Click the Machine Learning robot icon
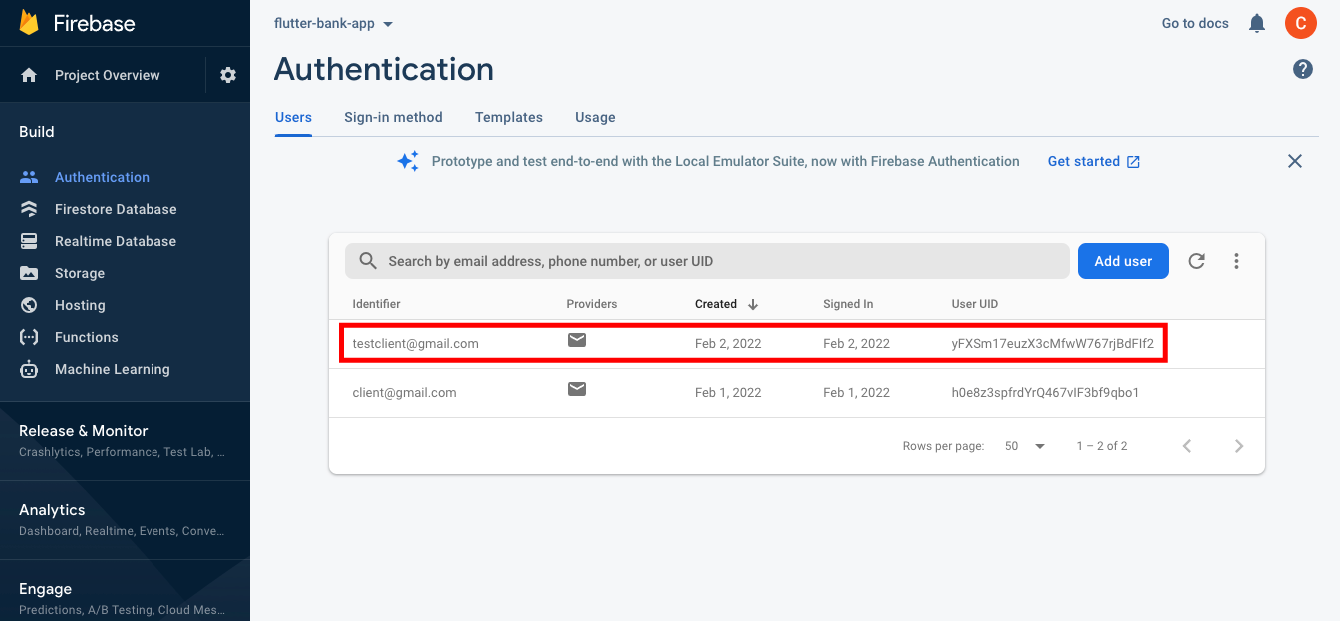 [x=29, y=369]
